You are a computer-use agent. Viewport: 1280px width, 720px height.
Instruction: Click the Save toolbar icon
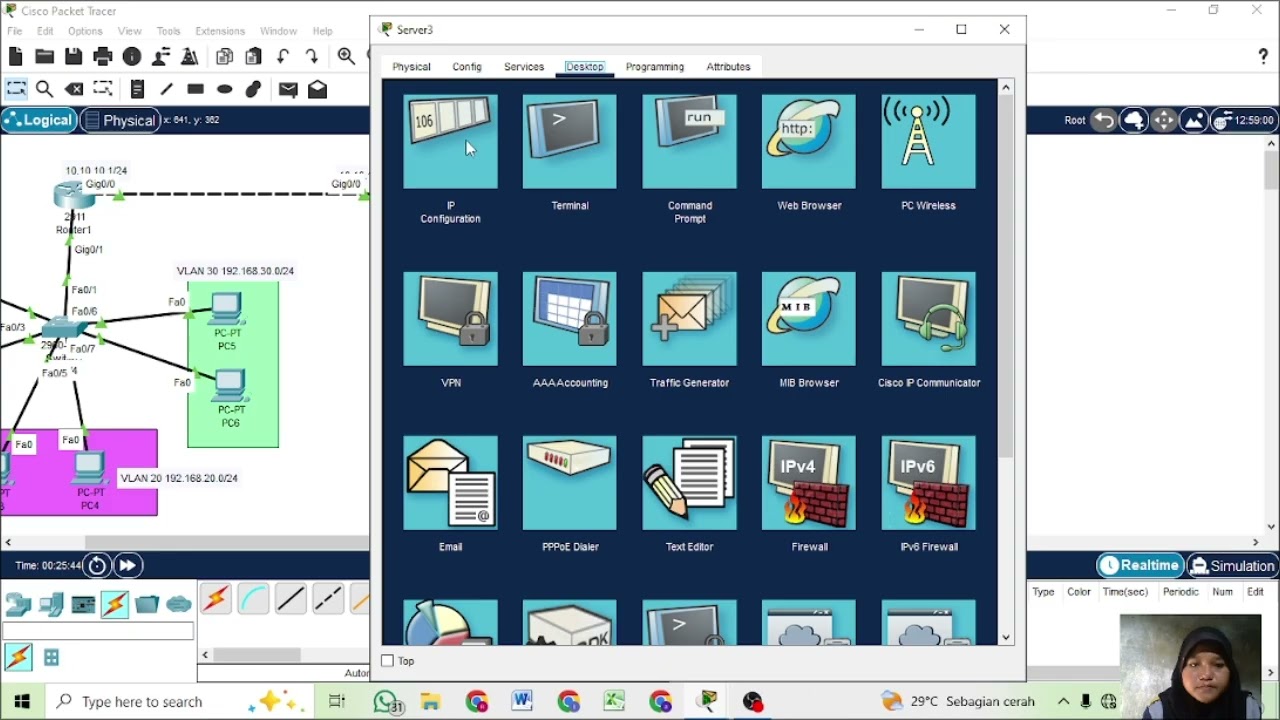coord(74,57)
